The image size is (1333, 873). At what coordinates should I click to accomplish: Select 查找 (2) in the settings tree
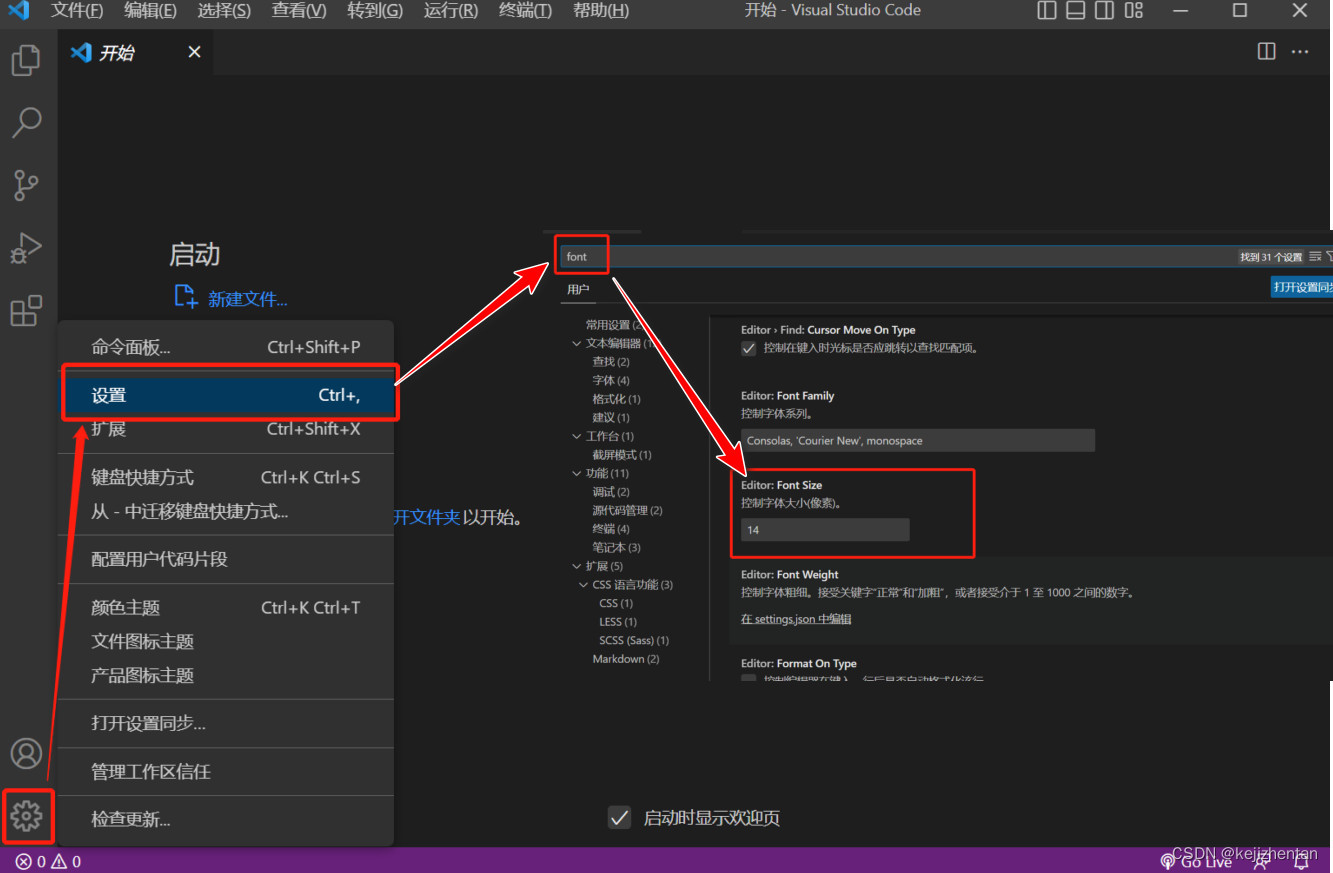click(611, 361)
